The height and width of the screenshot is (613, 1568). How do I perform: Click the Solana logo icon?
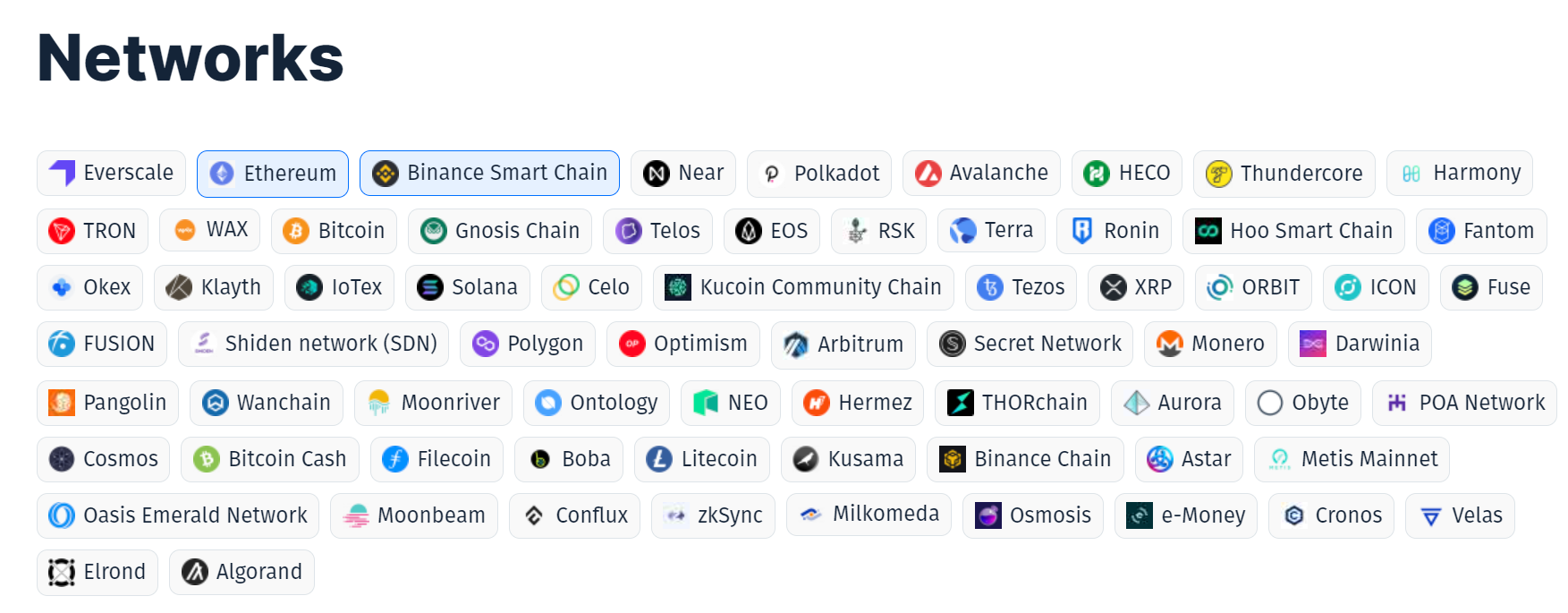430,287
